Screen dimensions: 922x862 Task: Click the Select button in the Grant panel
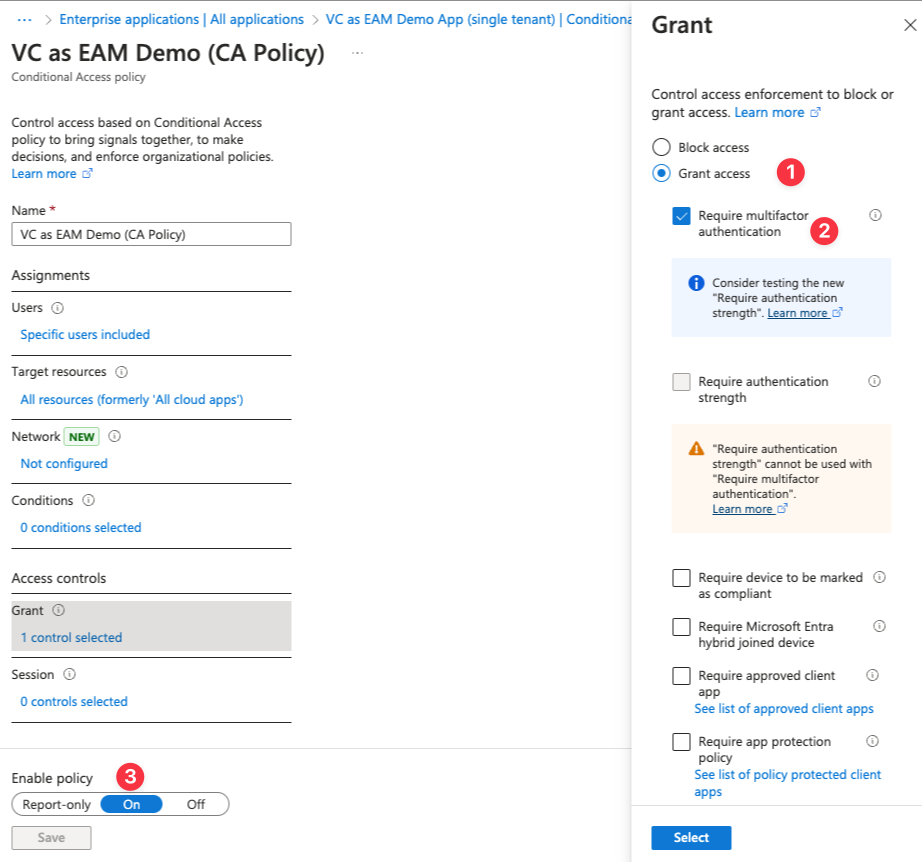(x=691, y=837)
